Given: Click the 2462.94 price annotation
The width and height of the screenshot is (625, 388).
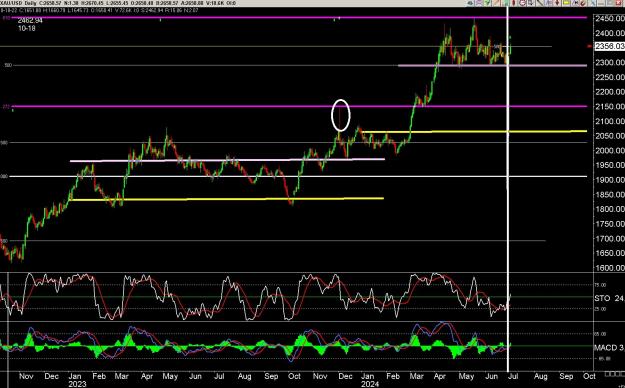Looking at the screenshot, I should 30,21.
